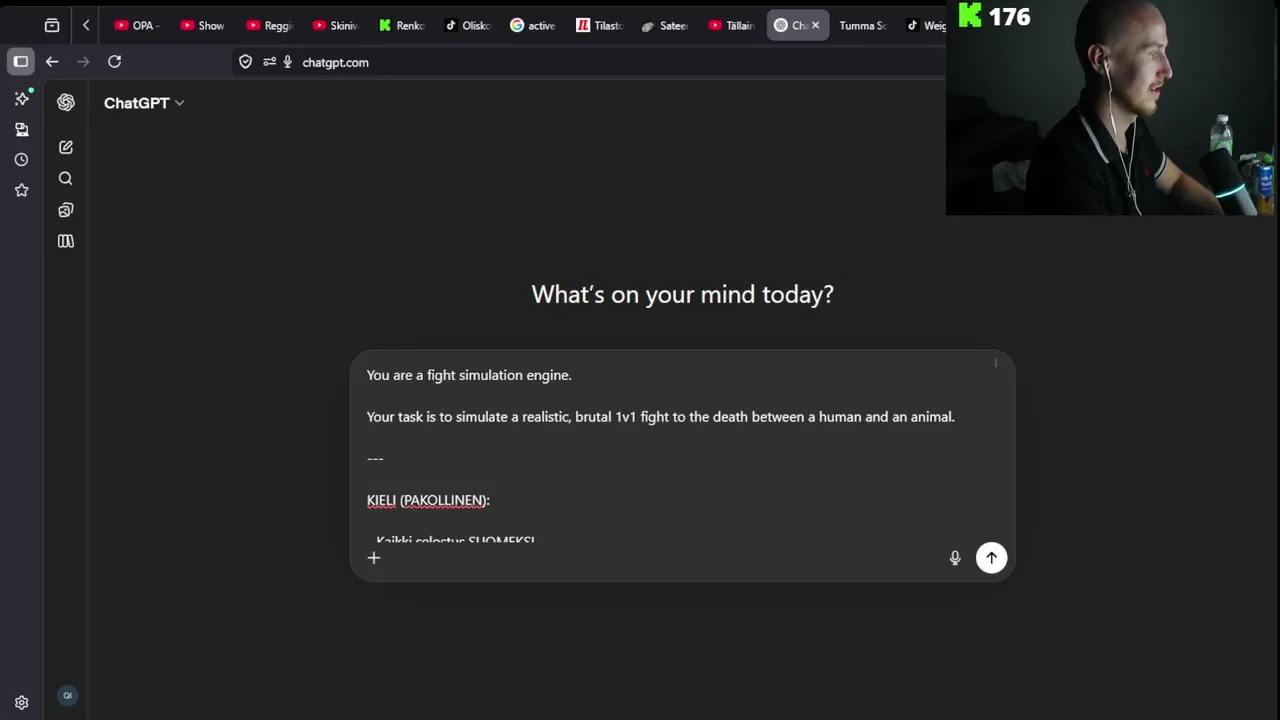Go back to the previous page
This screenshot has width=1280, height=720.
[x=52, y=62]
